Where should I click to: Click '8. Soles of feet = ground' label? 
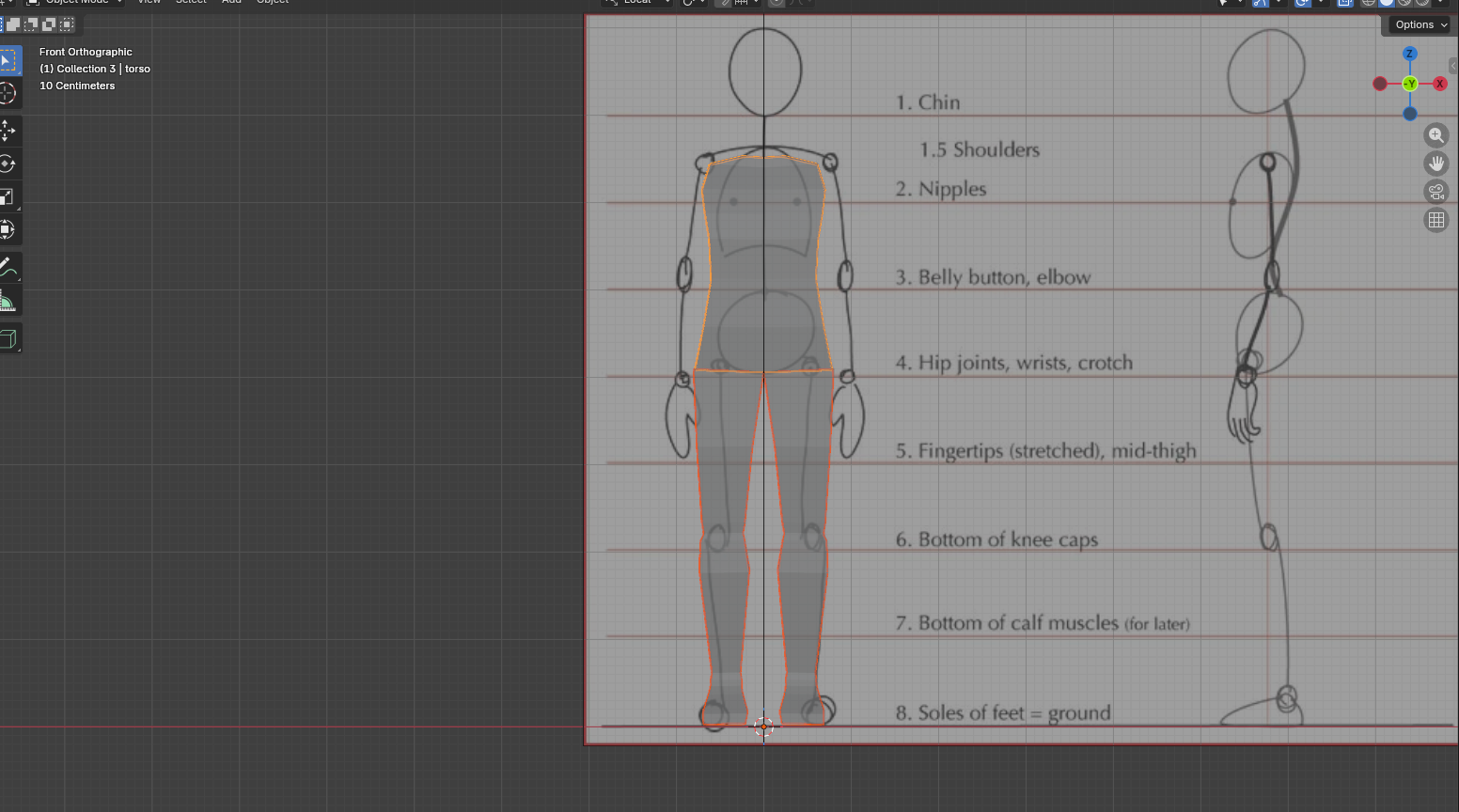click(1003, 713)
